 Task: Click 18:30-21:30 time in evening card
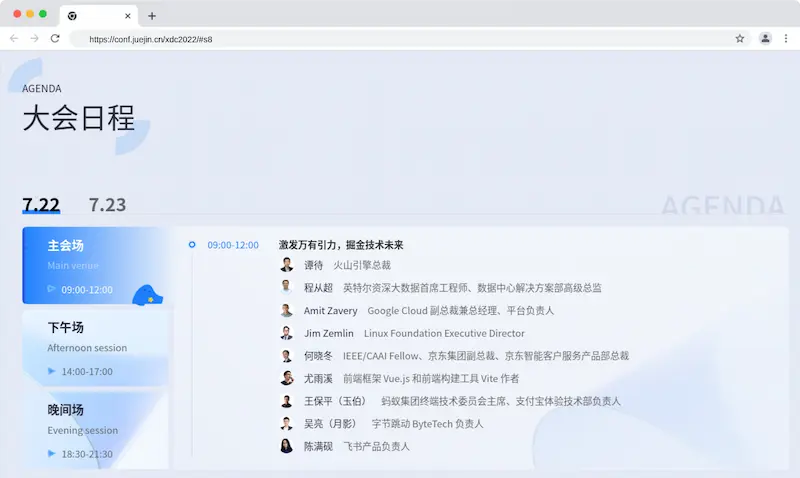click(87, 454)
